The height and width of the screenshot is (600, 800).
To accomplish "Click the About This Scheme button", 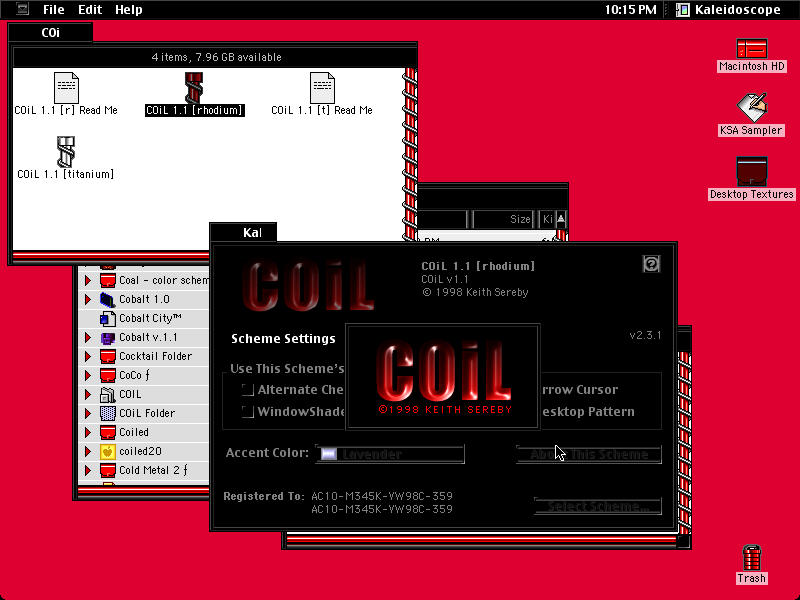I will (x=589, y=454).
